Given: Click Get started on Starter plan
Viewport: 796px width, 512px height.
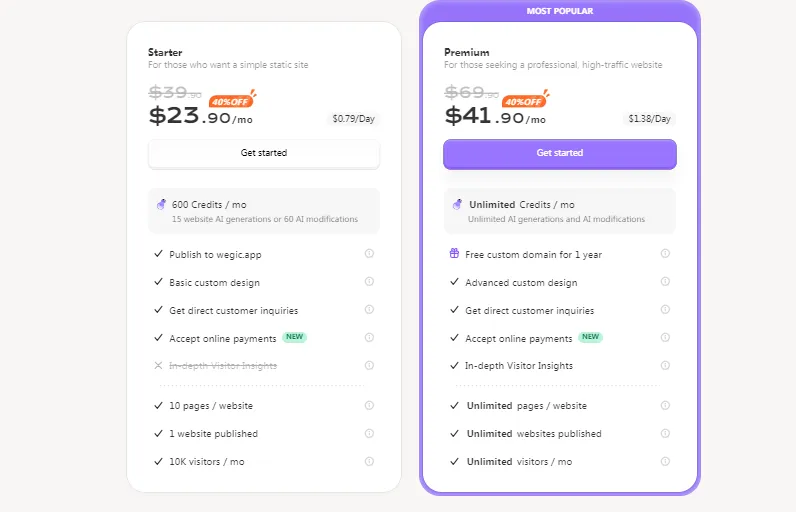Looking at the screenshot, I should [264, 153].
